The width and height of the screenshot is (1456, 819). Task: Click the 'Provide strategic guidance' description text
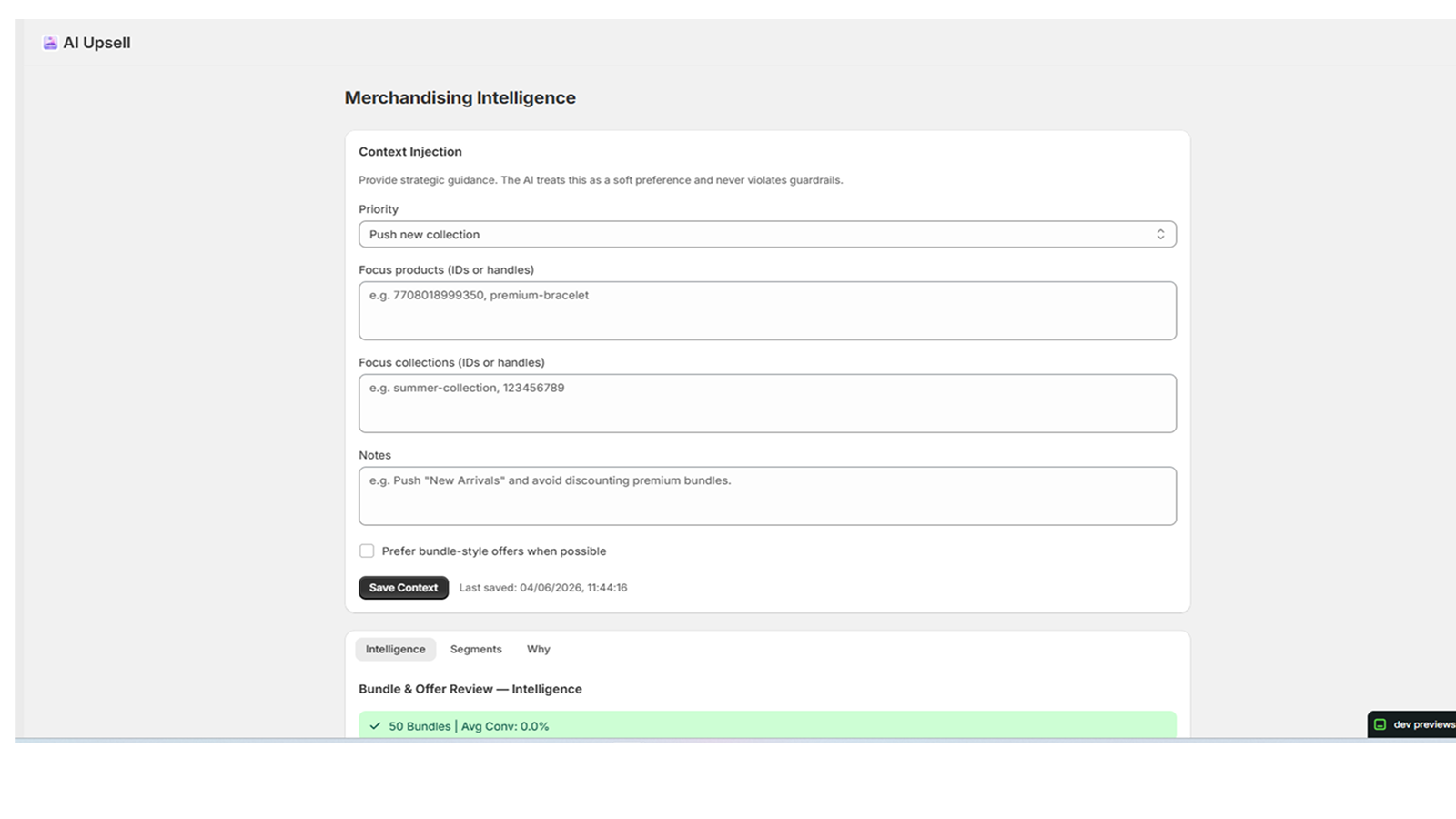[601, 180]
